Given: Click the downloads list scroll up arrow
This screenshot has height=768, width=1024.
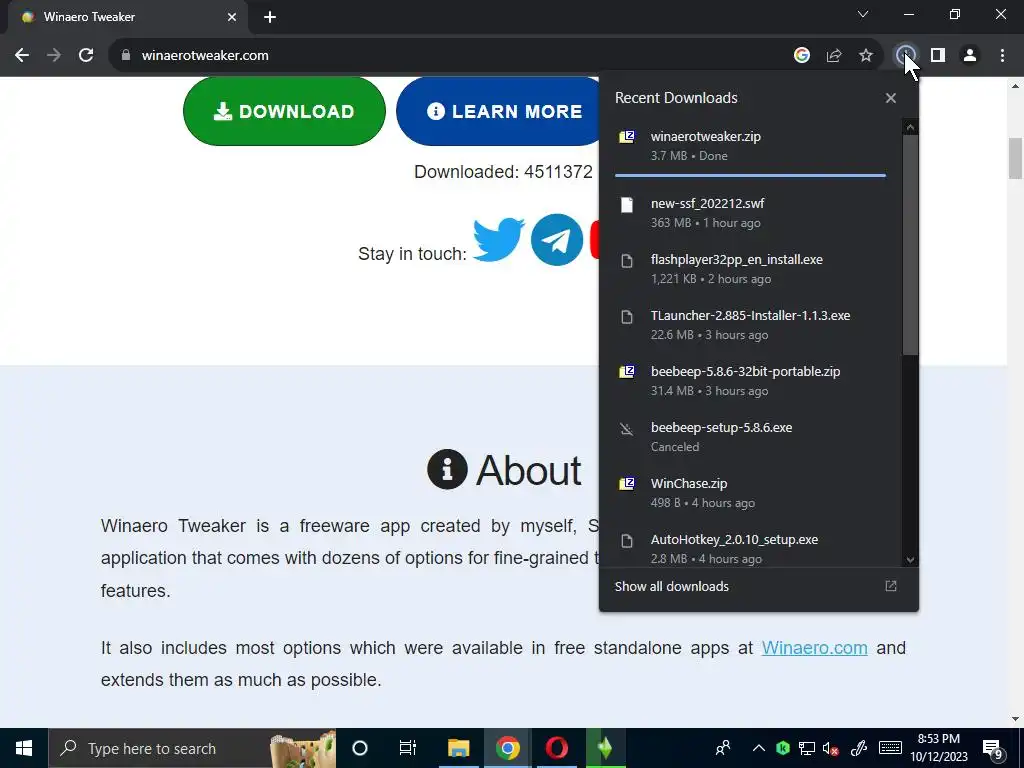Looking at the screenshot, I should point(910,127).
